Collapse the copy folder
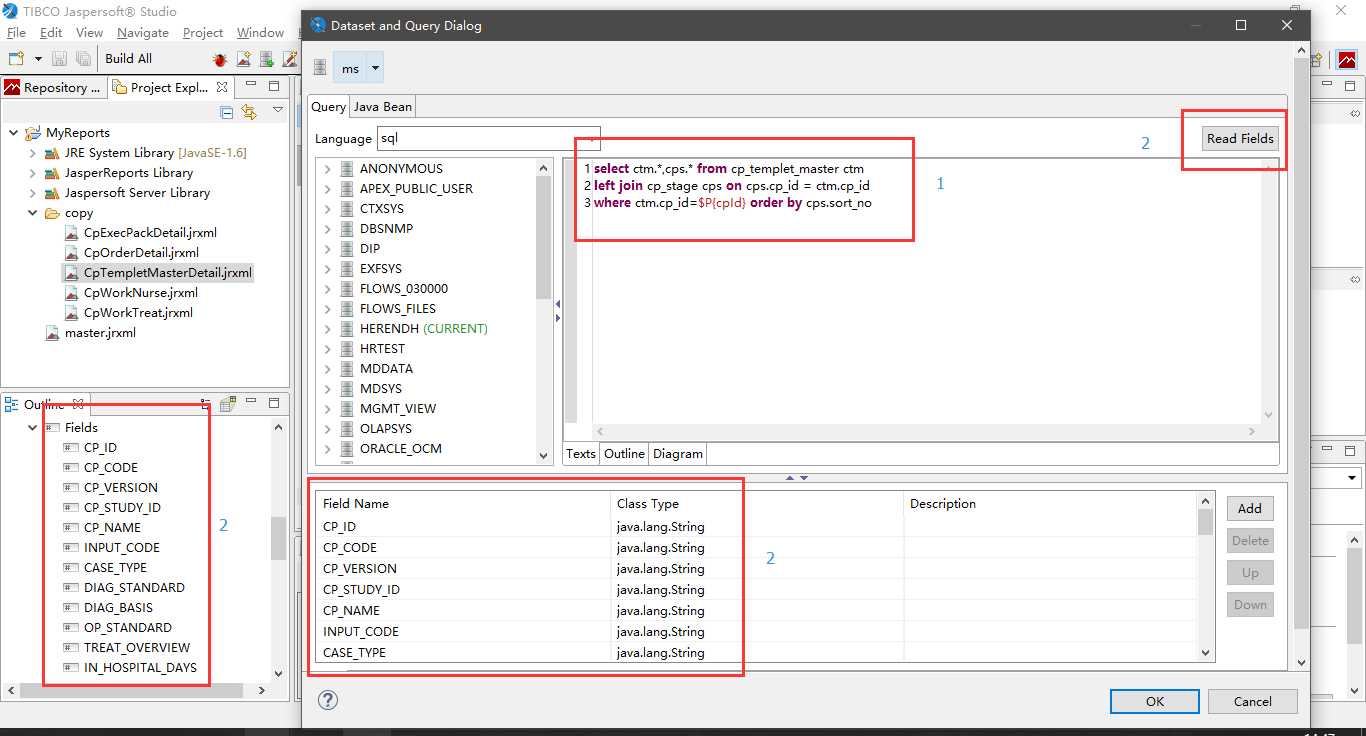Viewport: 1366px width, 736px height. (33, 213)
